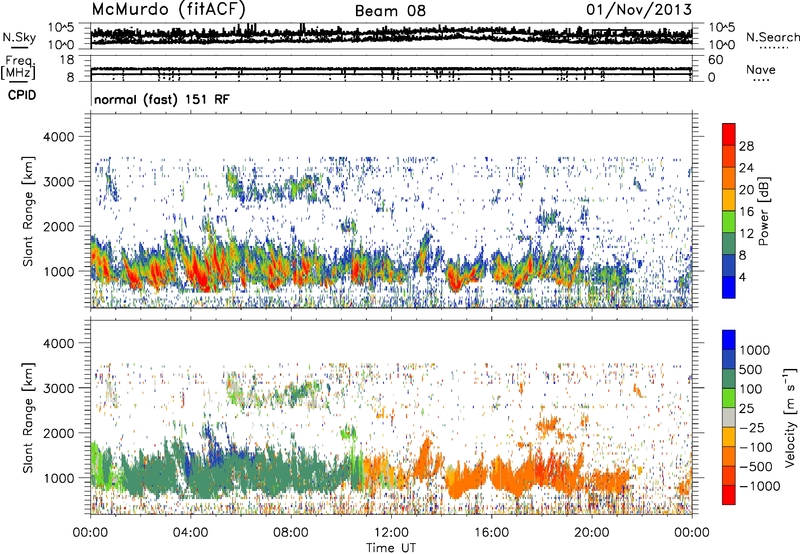This screenshot has width=800, height=554.
Task: Click the "2000" tick on the velocity panel
Action: coord(60,433)
